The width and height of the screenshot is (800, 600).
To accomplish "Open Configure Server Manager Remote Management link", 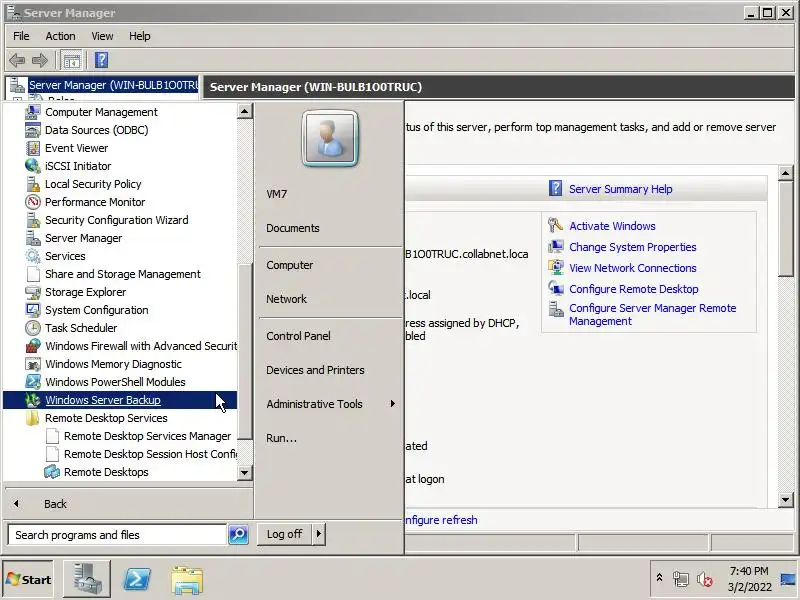I will (653, 314).
